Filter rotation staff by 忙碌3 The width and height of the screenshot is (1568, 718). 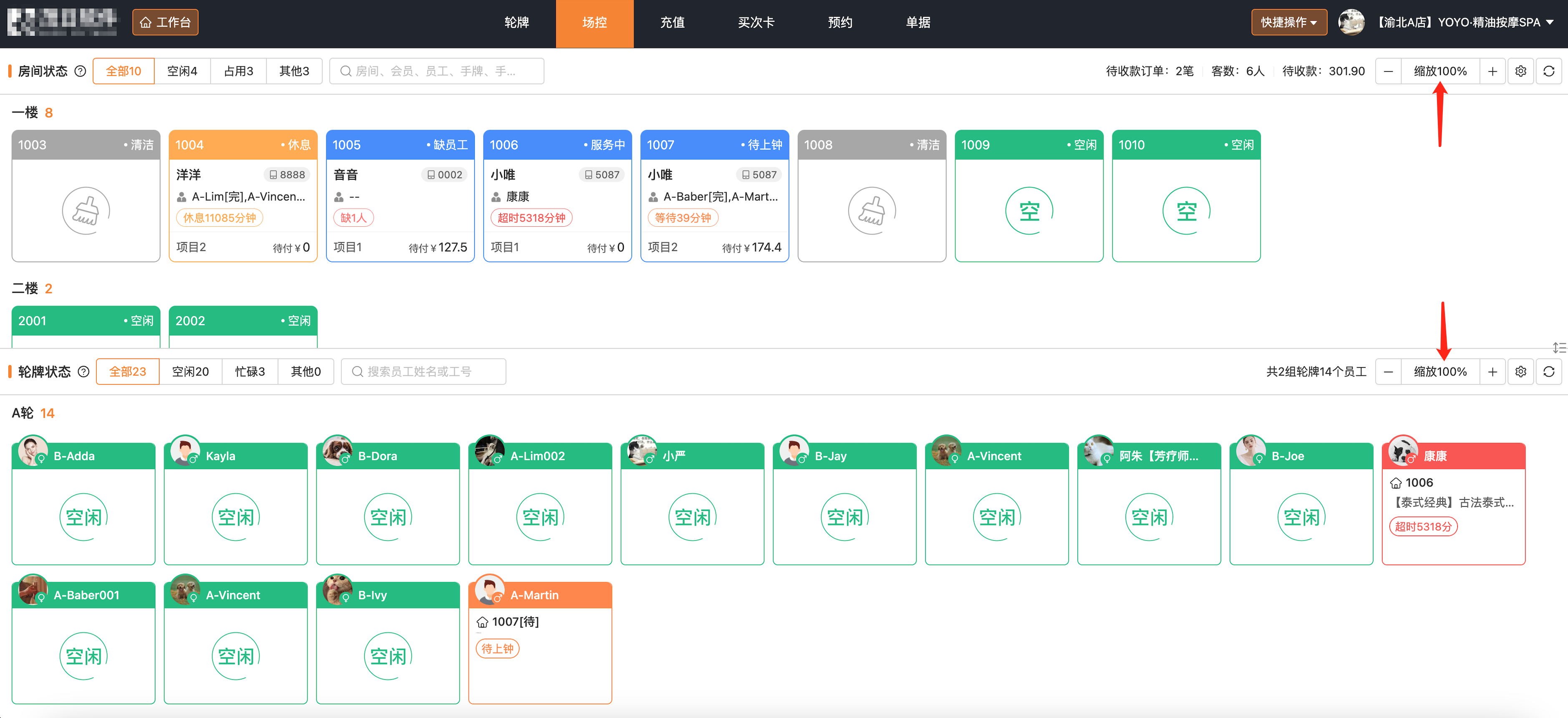[x=250, y=372]
